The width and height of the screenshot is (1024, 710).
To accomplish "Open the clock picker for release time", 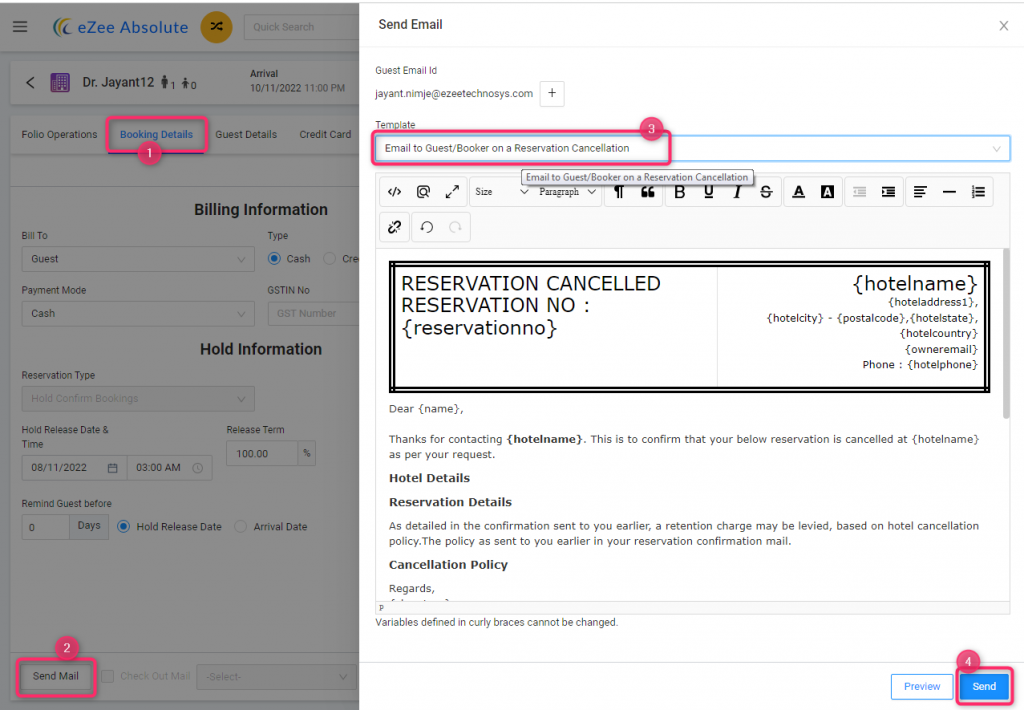I will pos(198,468).
